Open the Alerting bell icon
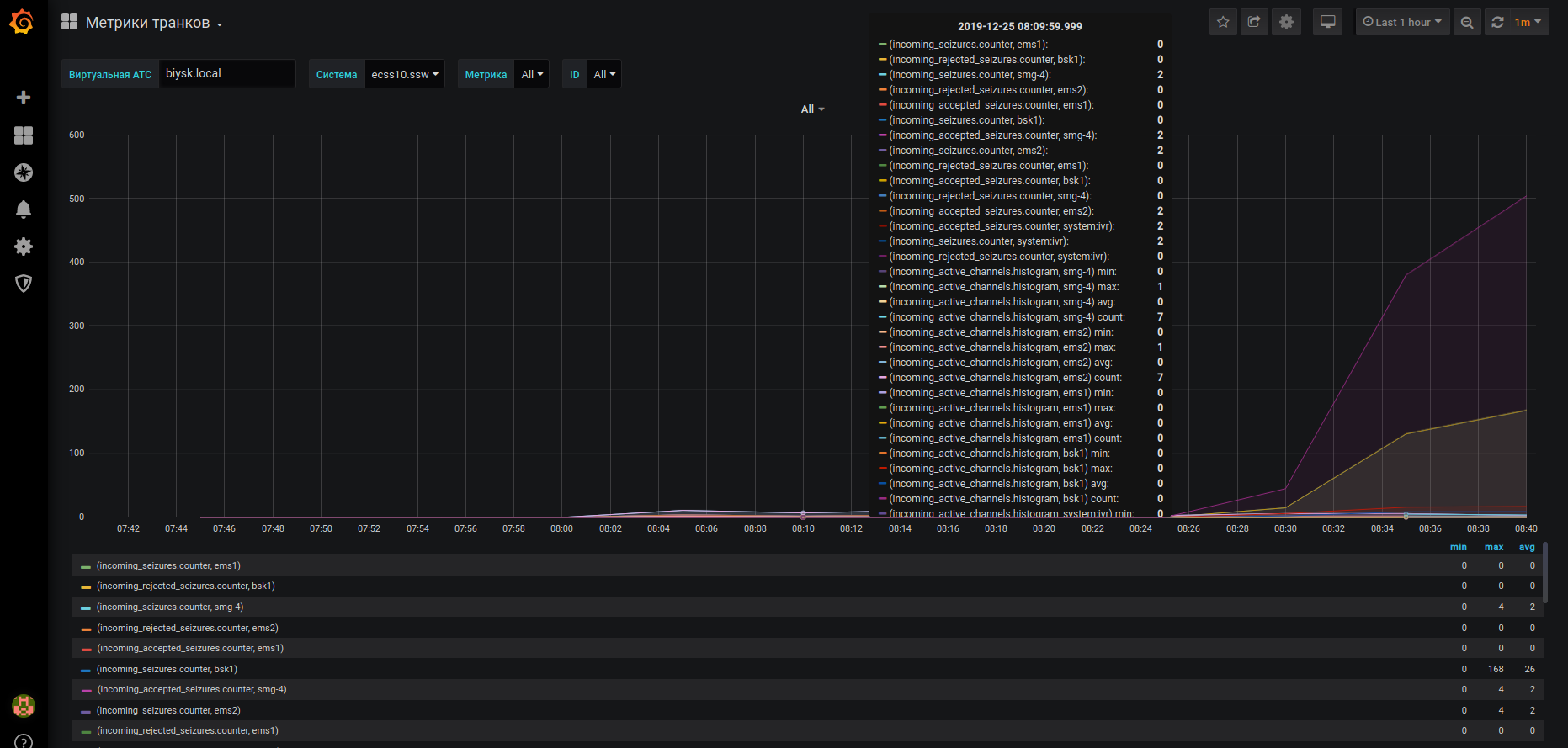Image resolution: width=1568 pixels, height=748 pixels. [24, 210]
